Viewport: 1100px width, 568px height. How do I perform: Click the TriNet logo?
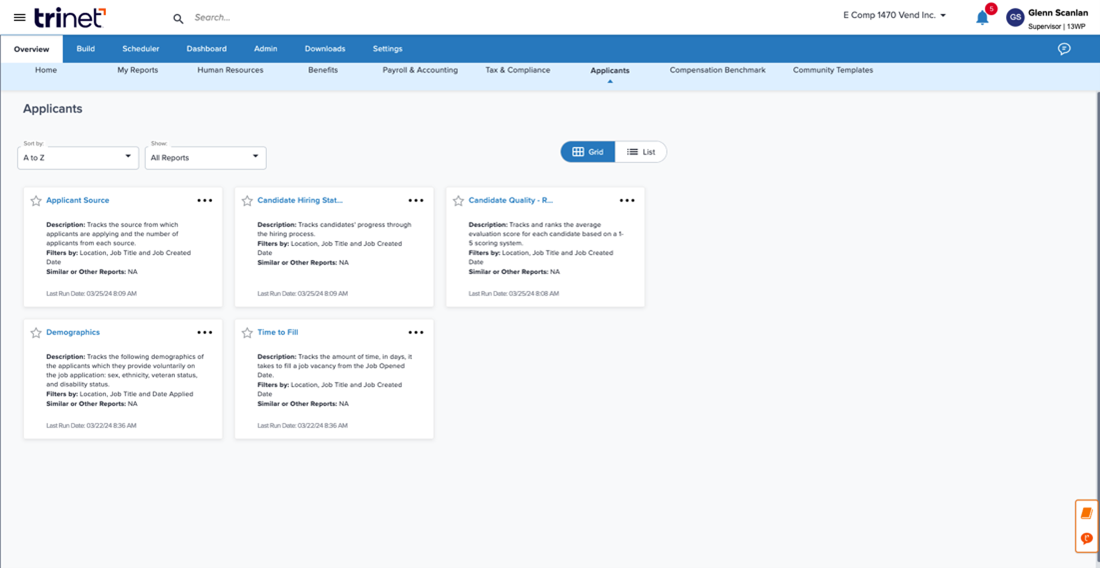tap(70, 17)
